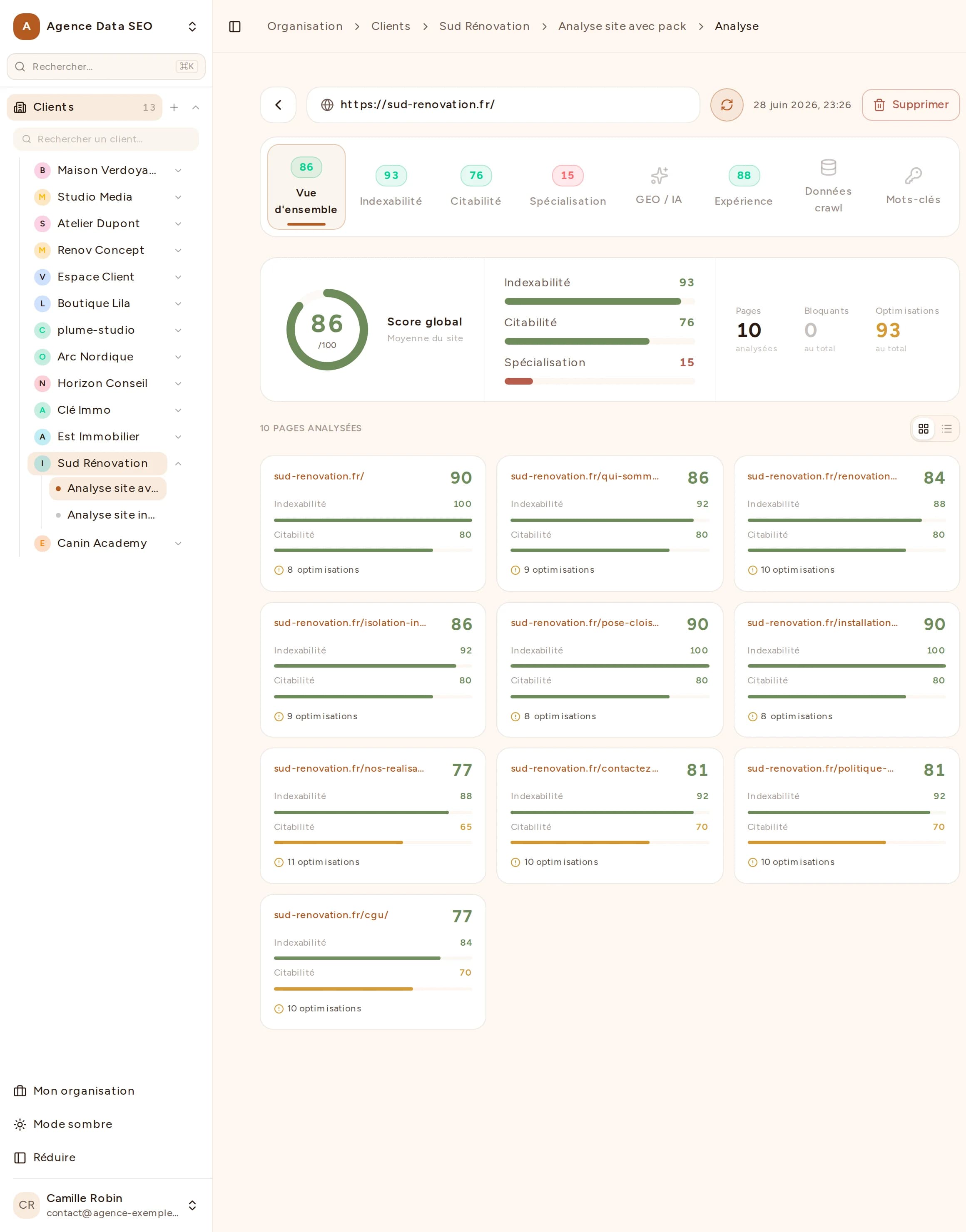Click optimisations warning icon on cgu card

pyautogui.click(x=279, y=1008)
